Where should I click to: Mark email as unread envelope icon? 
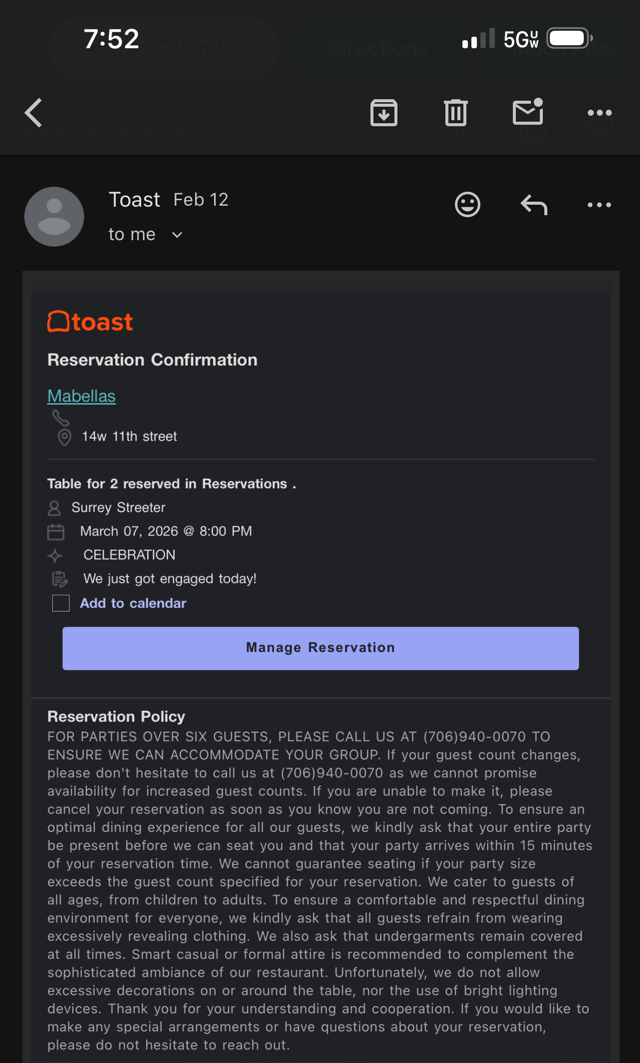(x=527, y=112)
